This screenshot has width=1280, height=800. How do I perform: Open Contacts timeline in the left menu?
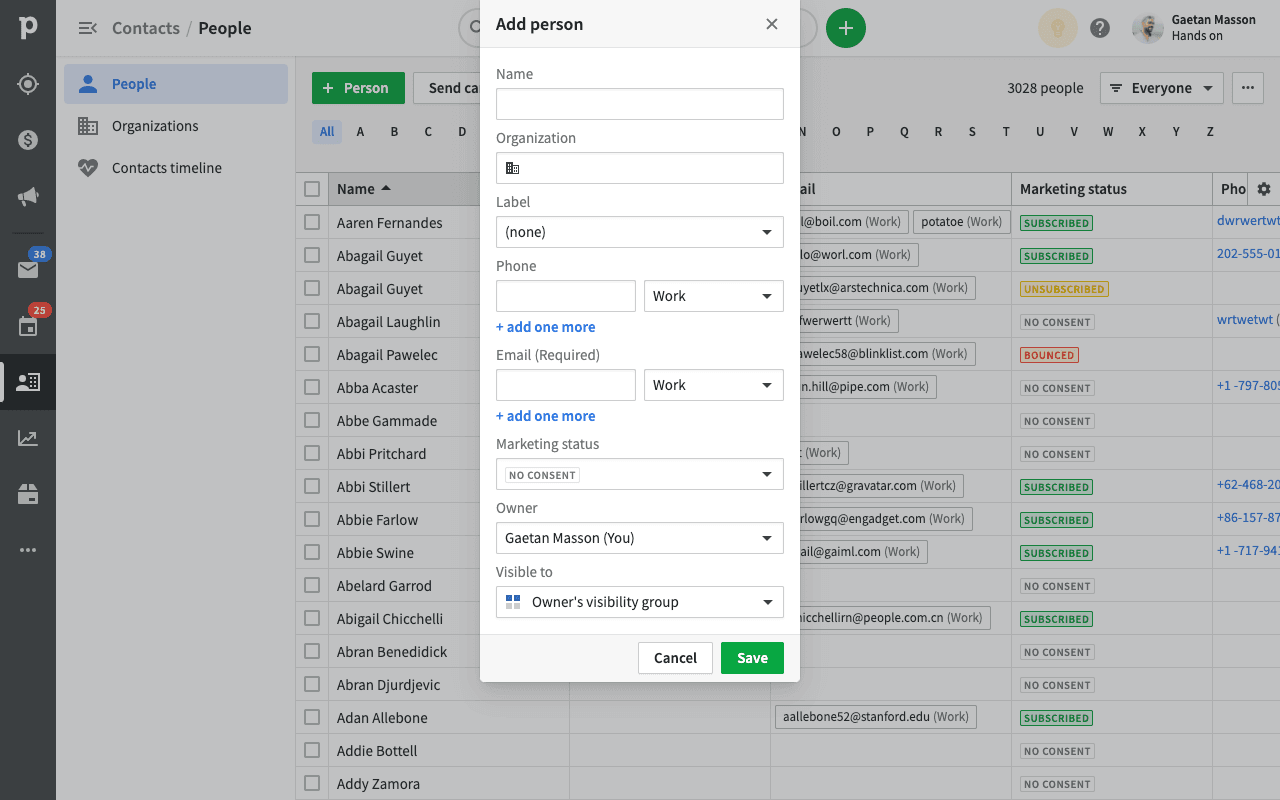click(x=166, y=168)
